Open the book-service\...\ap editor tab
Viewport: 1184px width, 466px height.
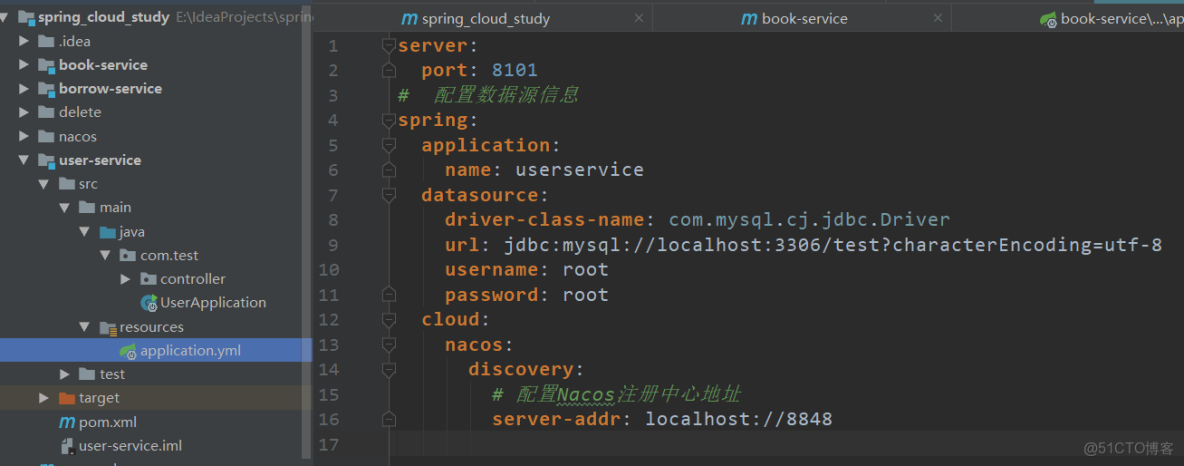pos(1068,19)
